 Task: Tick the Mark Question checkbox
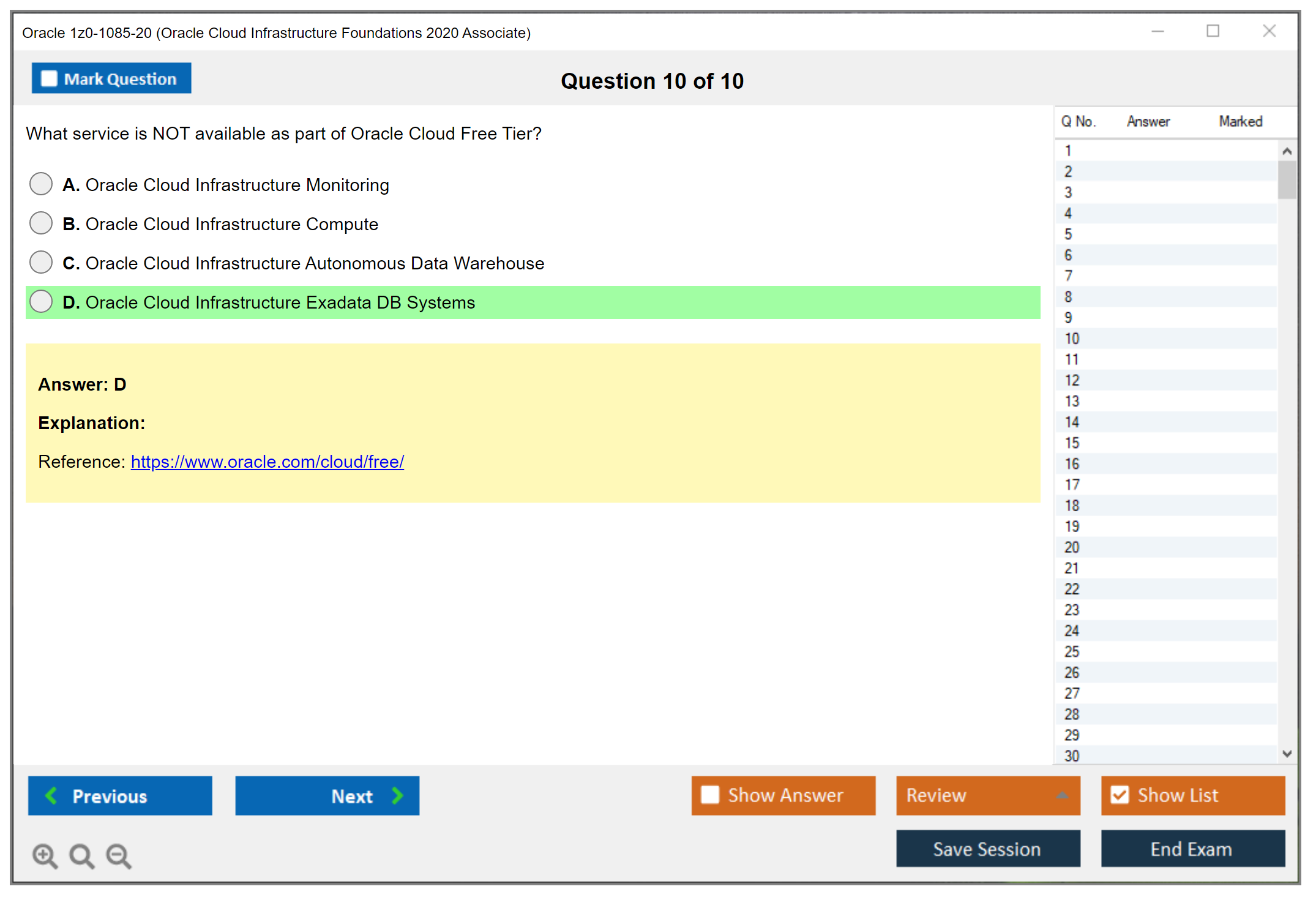pos(49,78)
